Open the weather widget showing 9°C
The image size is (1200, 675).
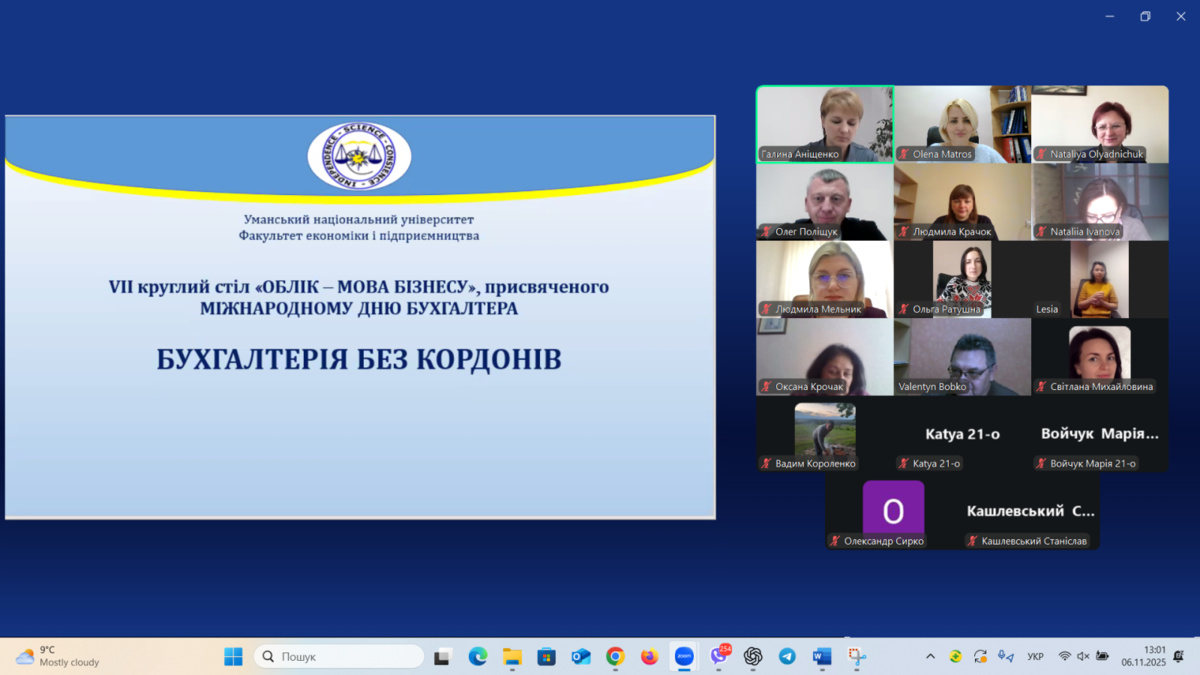pos(58,656)
